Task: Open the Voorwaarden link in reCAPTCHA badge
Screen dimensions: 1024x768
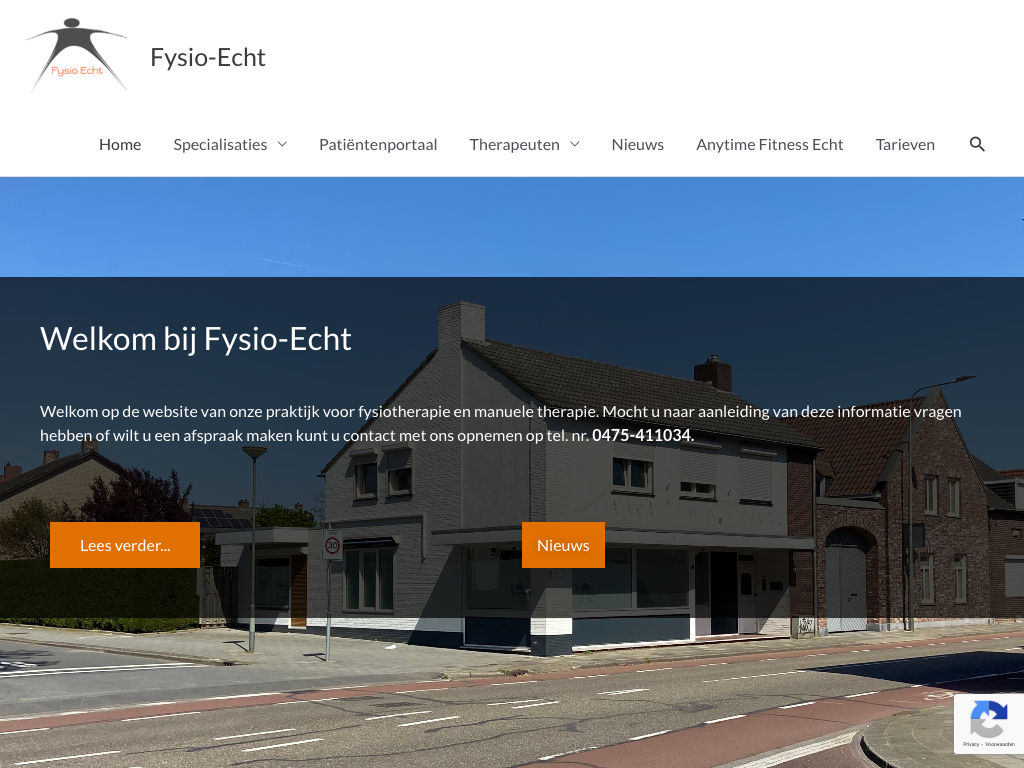Action: pyautogui.click(x=999, y=745)
